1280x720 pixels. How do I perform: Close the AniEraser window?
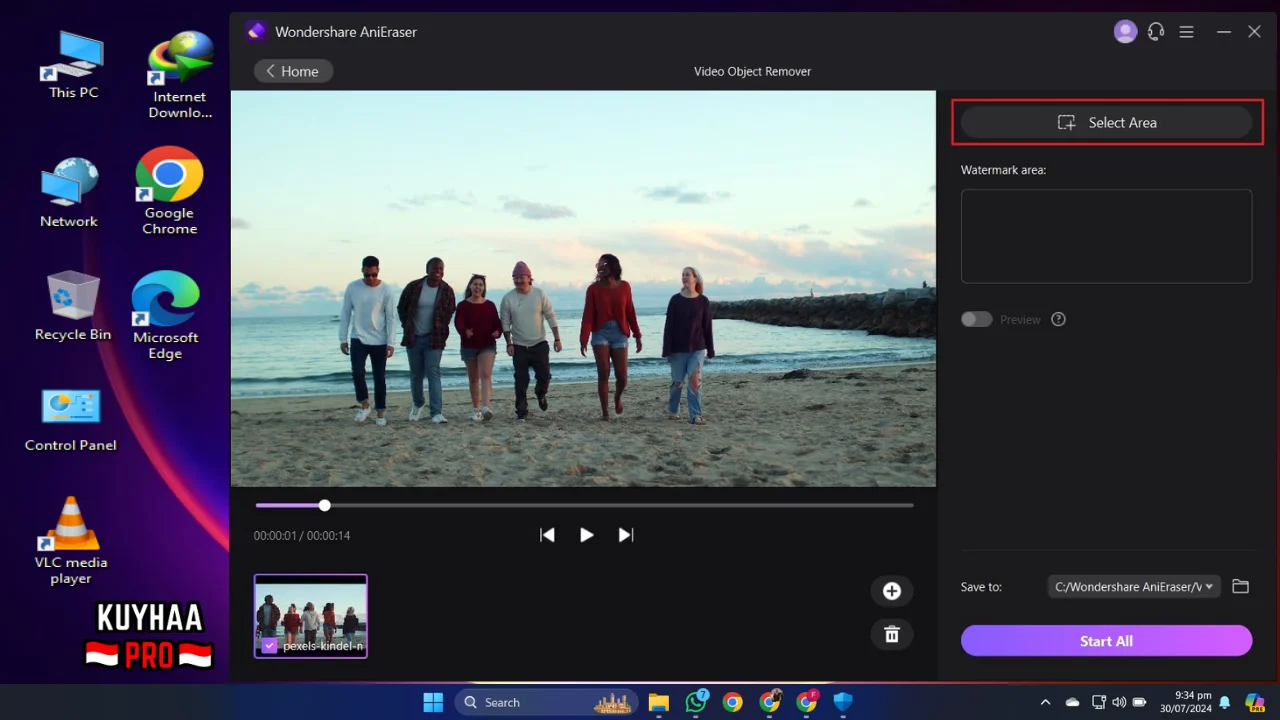(x=1254, y=32)
